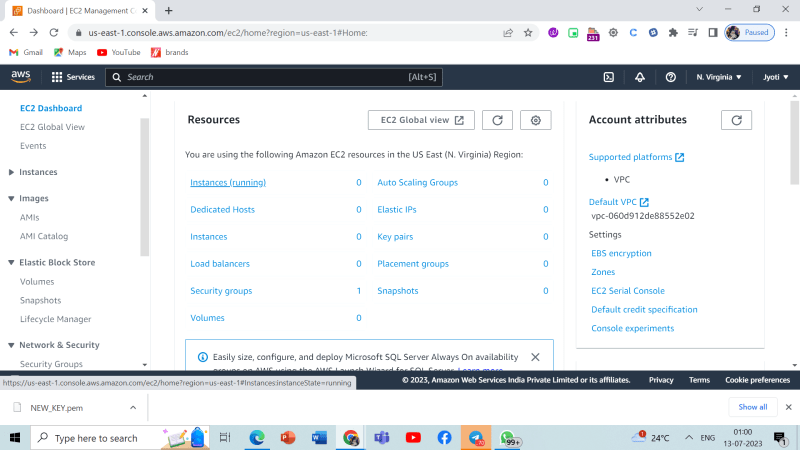
Task: Collapse the Images sidebar section
Action: 11,198
